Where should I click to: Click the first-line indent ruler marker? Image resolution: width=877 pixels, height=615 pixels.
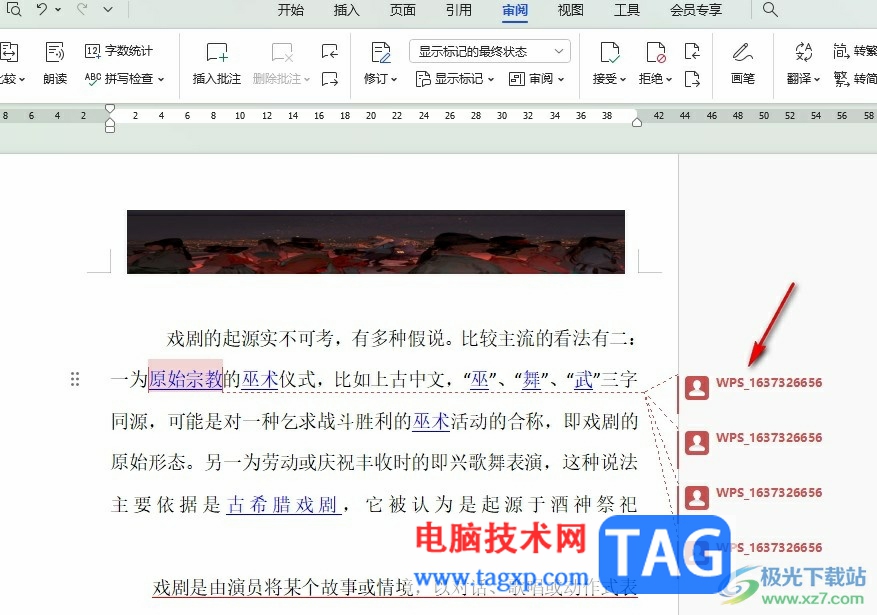coord(110,108)
